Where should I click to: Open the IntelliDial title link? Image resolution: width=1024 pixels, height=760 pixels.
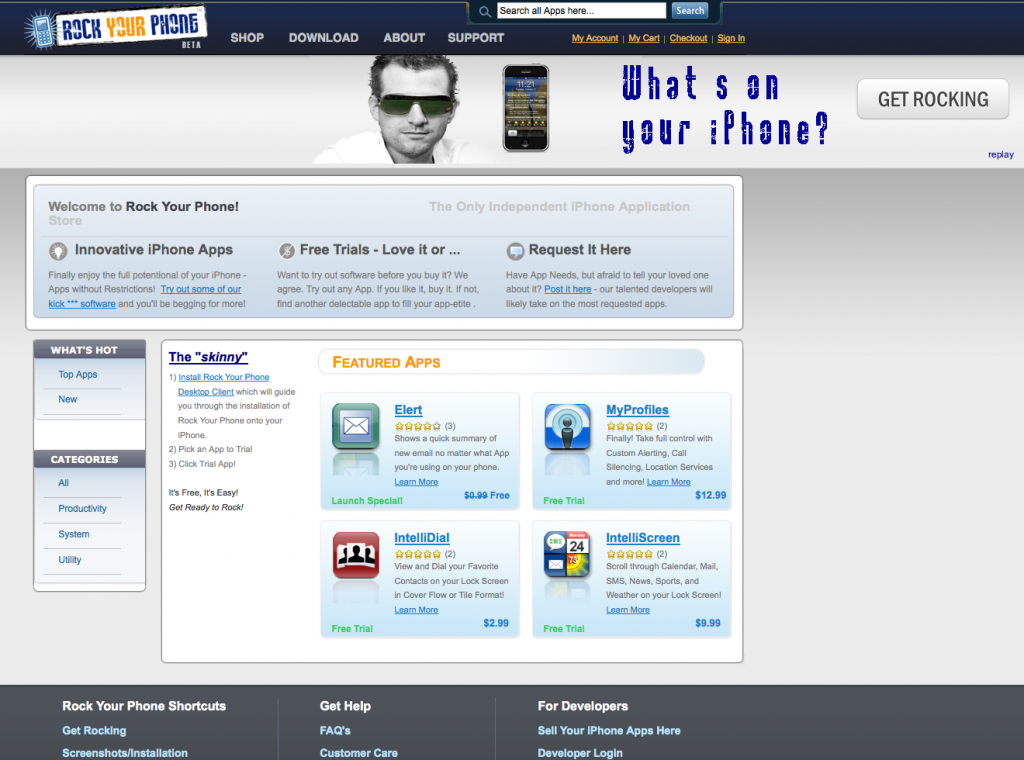tap(422, 538)
